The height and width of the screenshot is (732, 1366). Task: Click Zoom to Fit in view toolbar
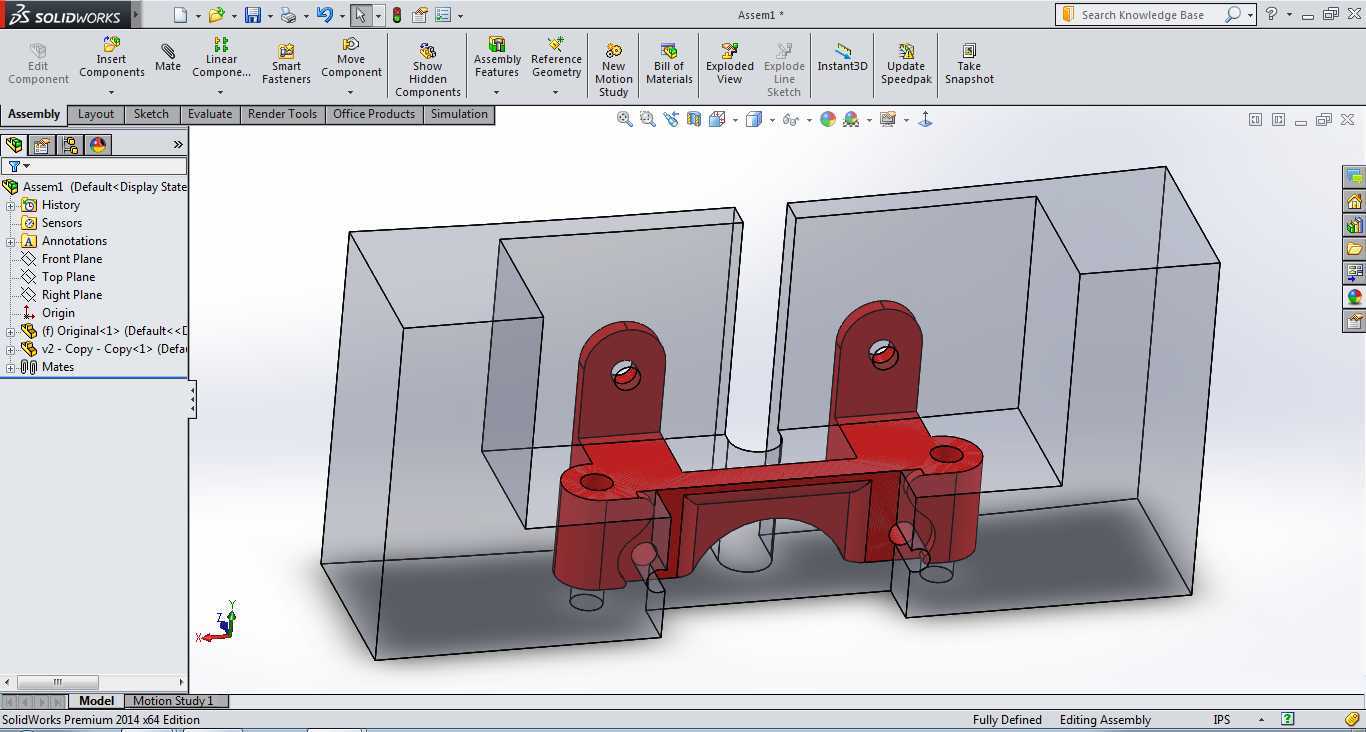tap(625, 119)
